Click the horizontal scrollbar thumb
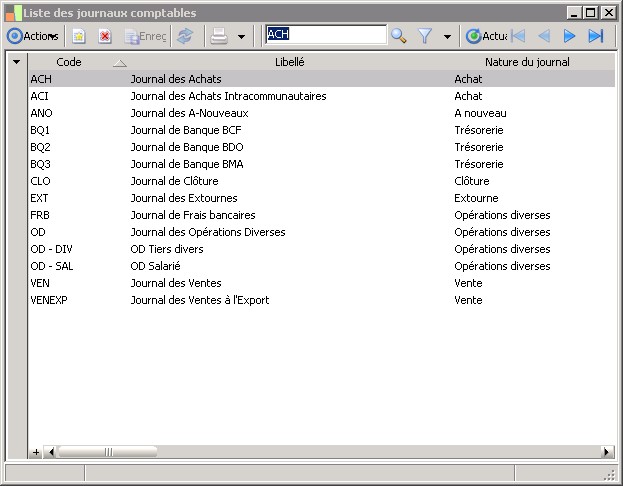This screenshot has height=486, width=623. 108,452
